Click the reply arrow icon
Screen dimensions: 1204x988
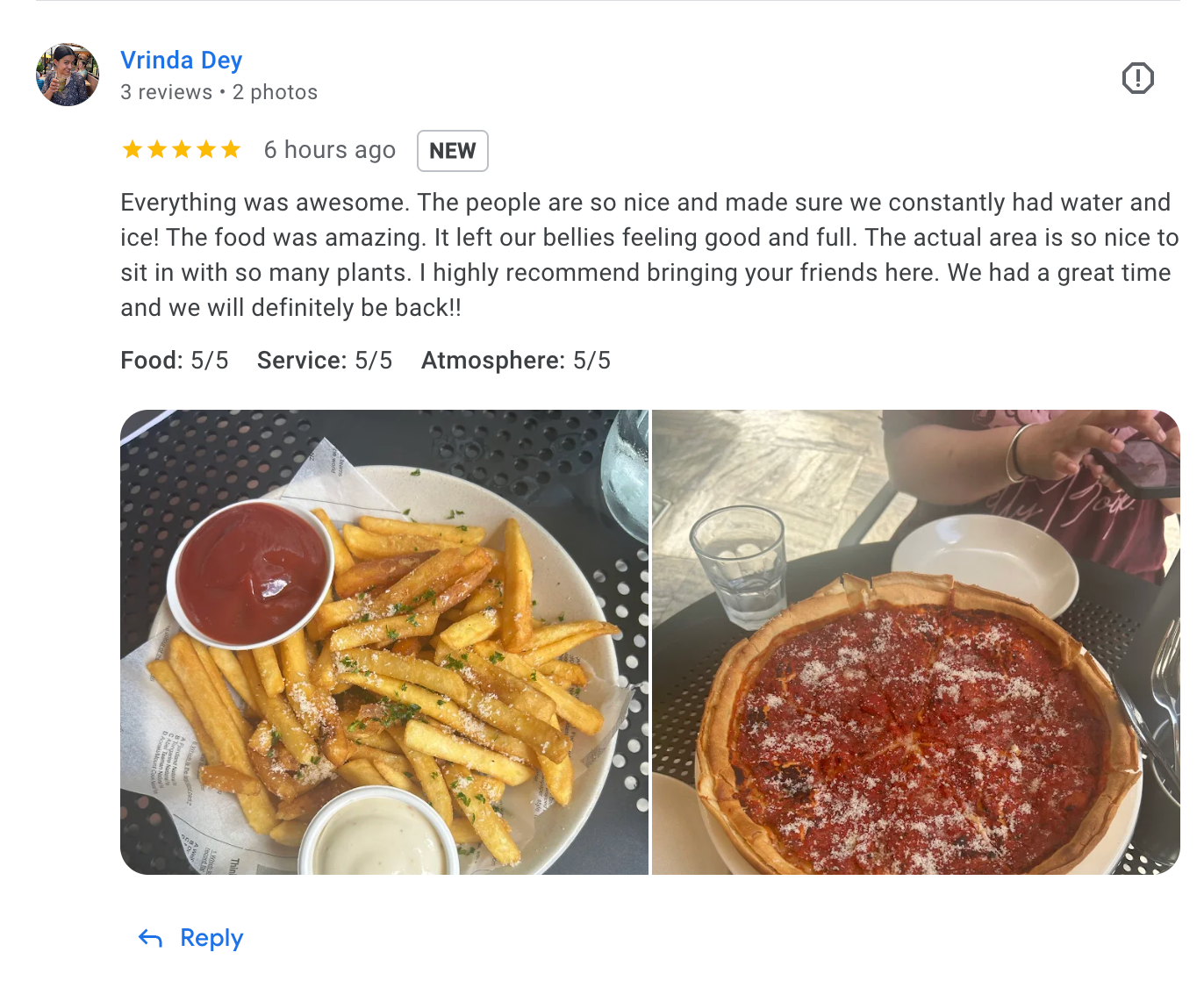(x=151, y=939)
